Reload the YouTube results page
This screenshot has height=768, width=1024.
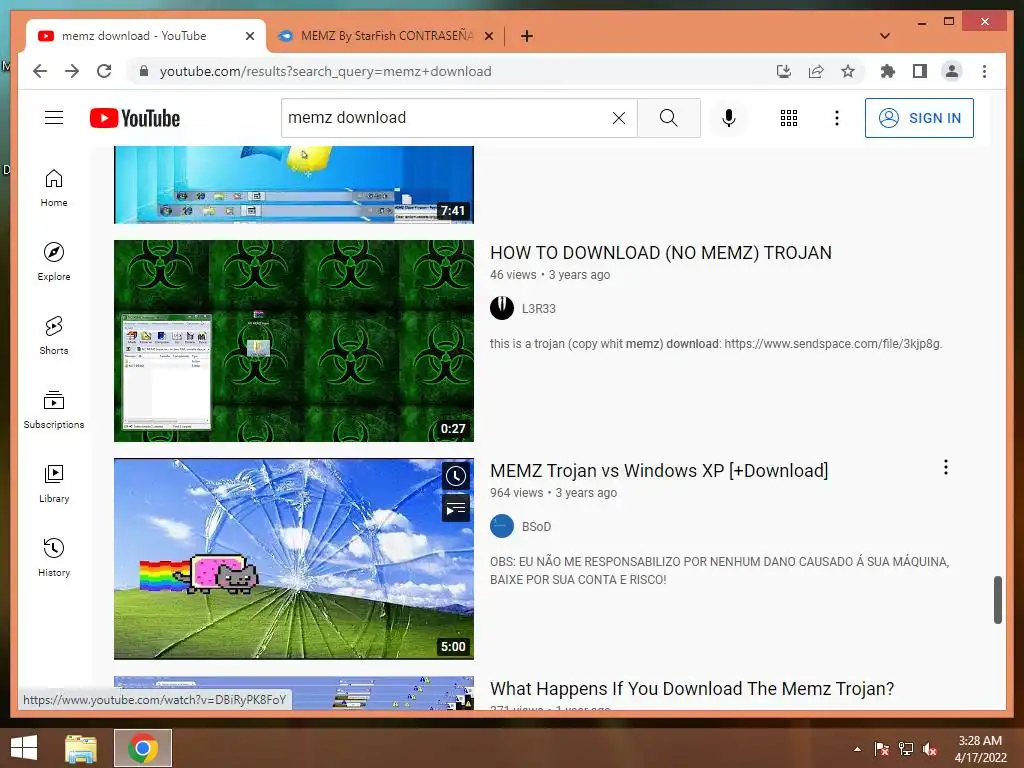(x=104, y=71)
